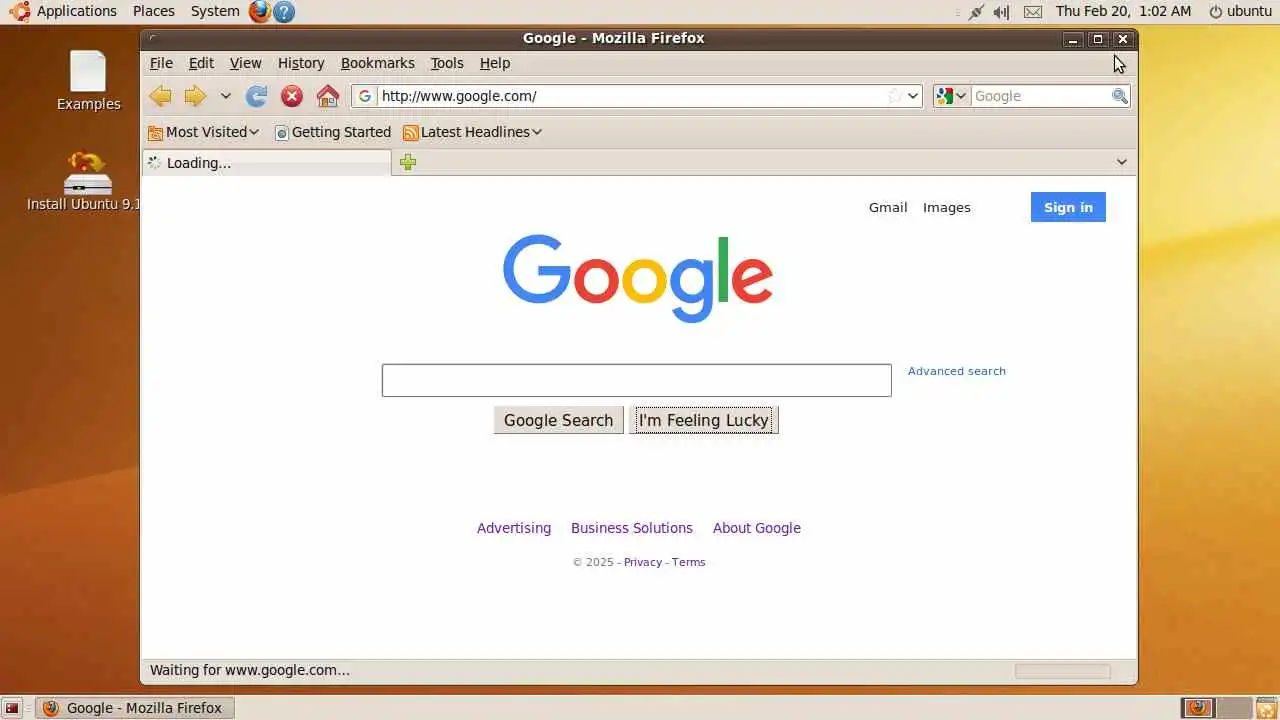Open the Terms link
This screenshot has width=1280, height=720.
pos(689,562)
